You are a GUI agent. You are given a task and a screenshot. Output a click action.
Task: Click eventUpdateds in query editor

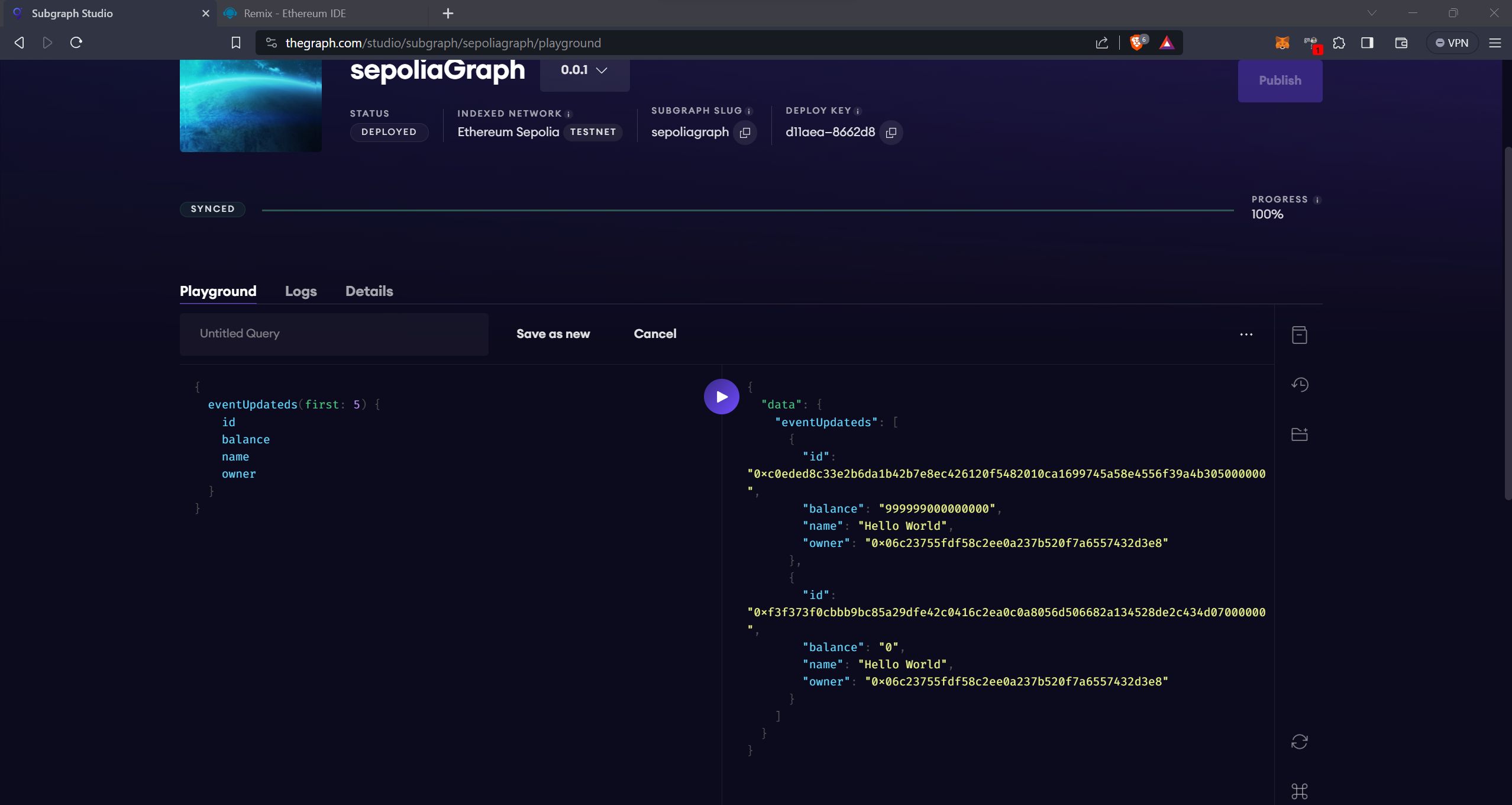click(253, 405)
